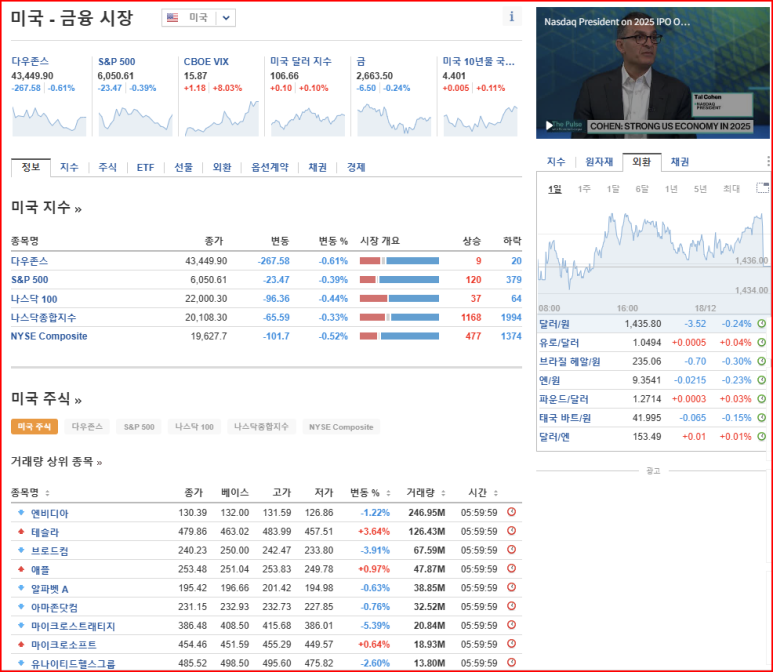Open the 선물 tab
This screenshot has width=773, height=672.
tap(183, 167)
